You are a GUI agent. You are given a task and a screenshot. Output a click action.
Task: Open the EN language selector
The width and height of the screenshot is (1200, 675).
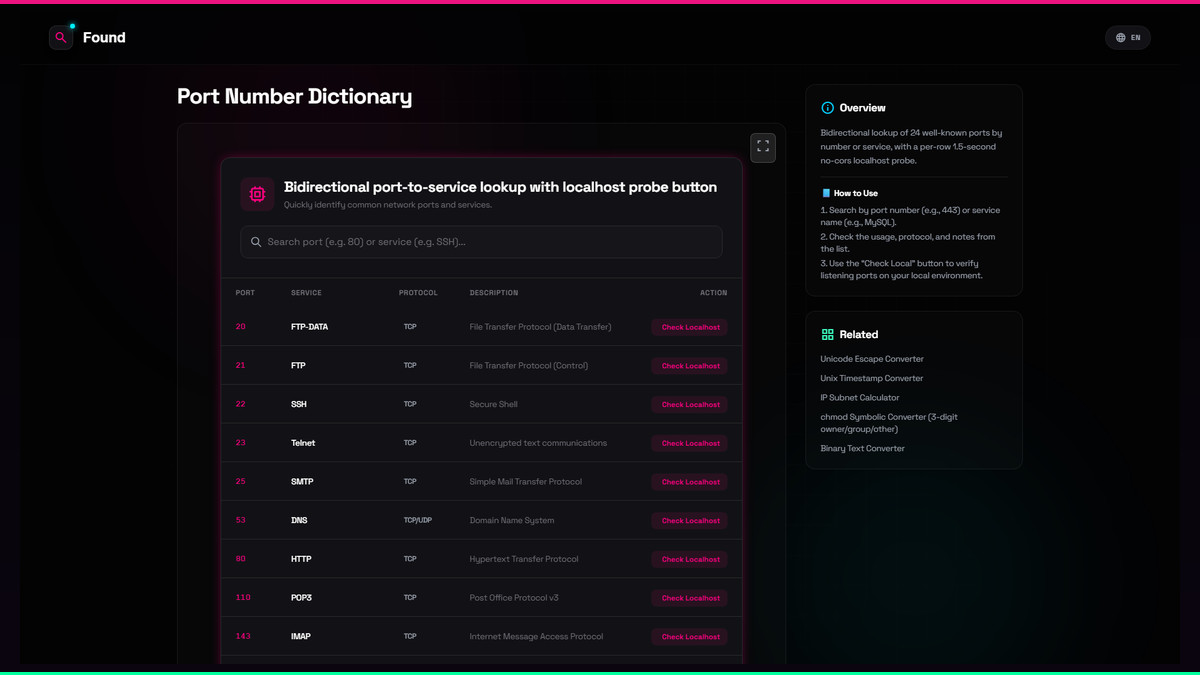pyautogui.click(x=1128, y=38)
